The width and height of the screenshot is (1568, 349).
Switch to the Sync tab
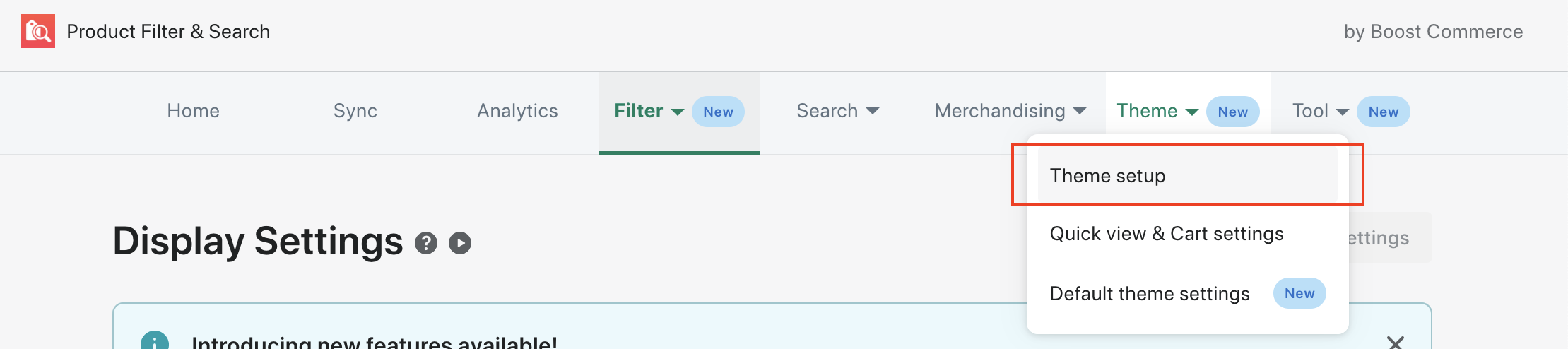(355, 111)
